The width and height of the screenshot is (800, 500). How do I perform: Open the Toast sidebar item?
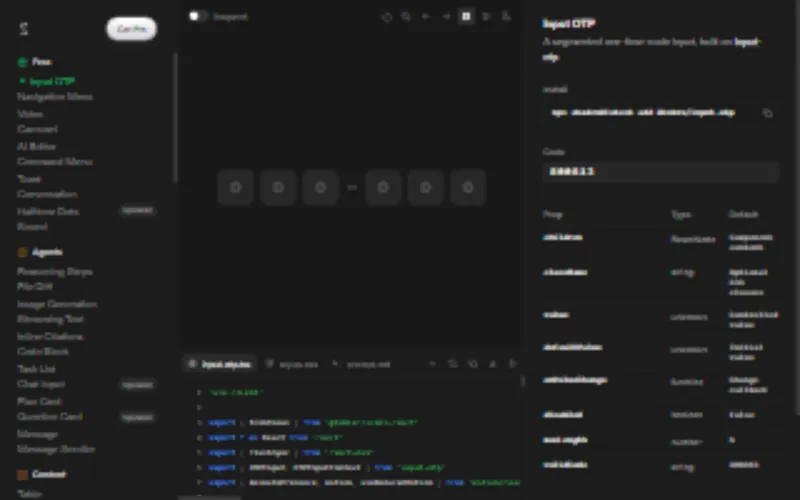(x=29, y=179)
